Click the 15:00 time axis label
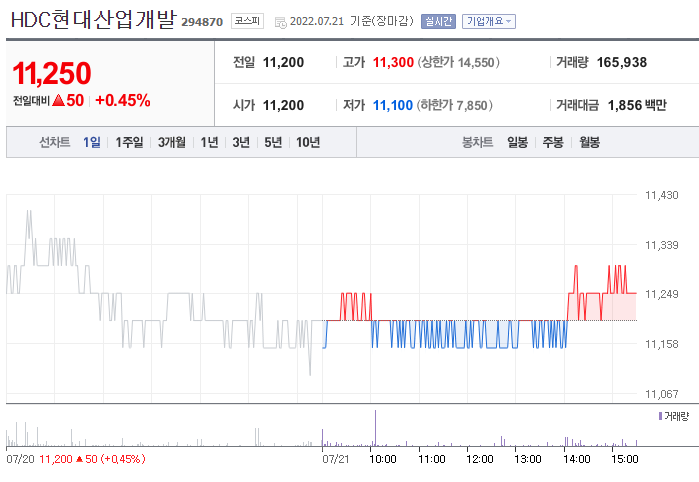This screenshot has width=699, height=482. click(x=625, y=459)
